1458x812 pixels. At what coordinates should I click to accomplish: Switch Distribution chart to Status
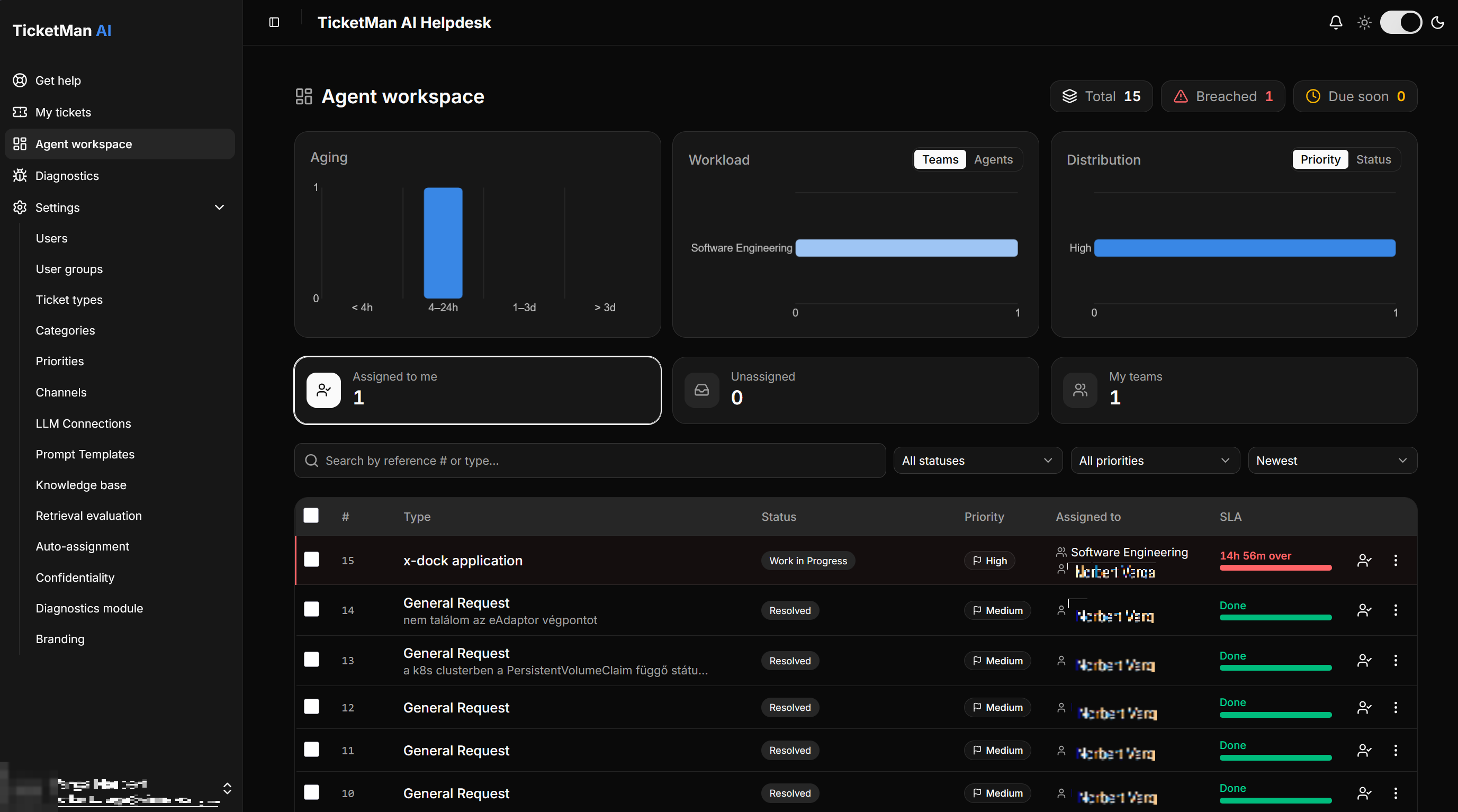coord(1373,159)
